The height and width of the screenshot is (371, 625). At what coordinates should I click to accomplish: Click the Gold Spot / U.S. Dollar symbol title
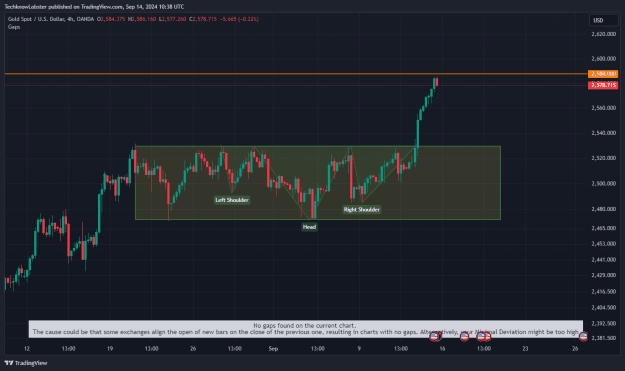51,19
